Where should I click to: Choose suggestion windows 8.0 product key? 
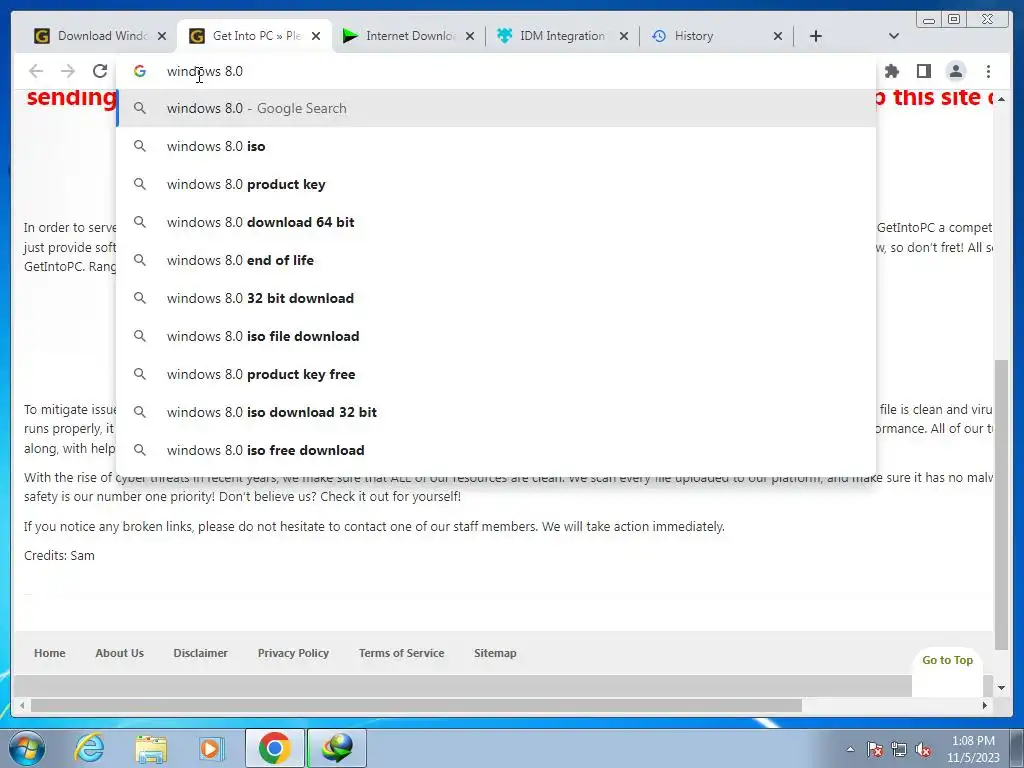496,184
